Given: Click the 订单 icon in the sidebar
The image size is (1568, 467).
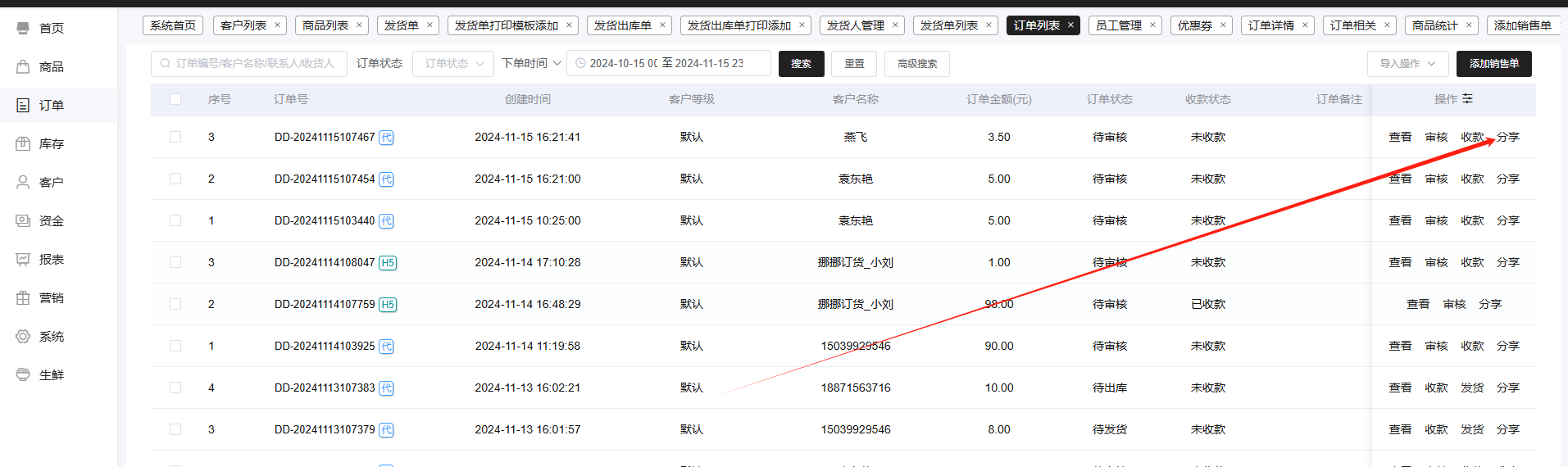Looking at the screenshot, I should 23,106.
